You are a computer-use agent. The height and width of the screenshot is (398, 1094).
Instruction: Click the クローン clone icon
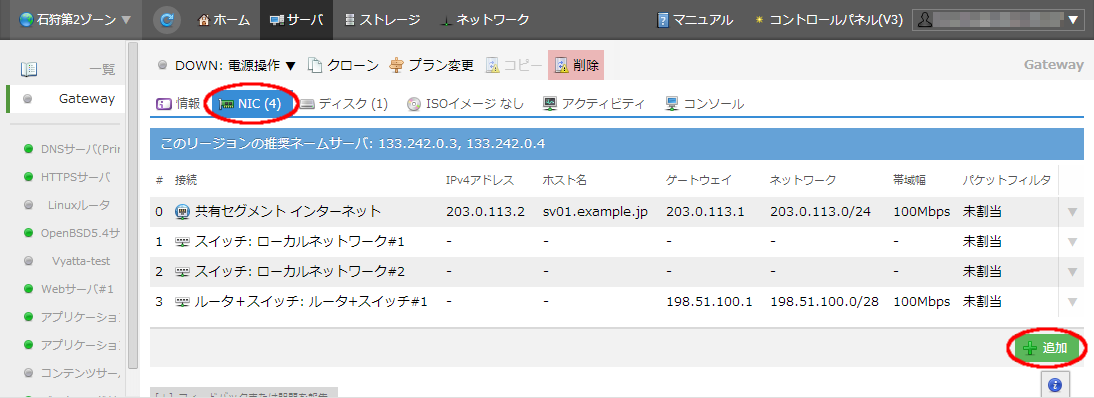click(316, 65)
